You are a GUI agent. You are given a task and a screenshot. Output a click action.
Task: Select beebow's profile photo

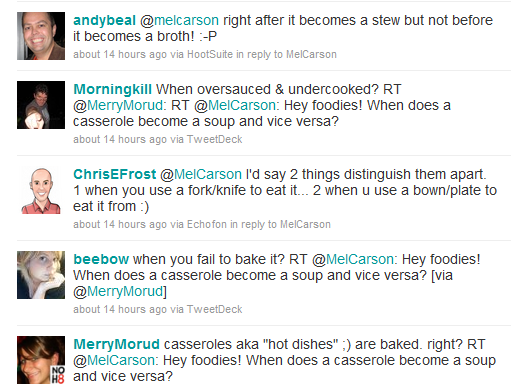pos(41,275)
